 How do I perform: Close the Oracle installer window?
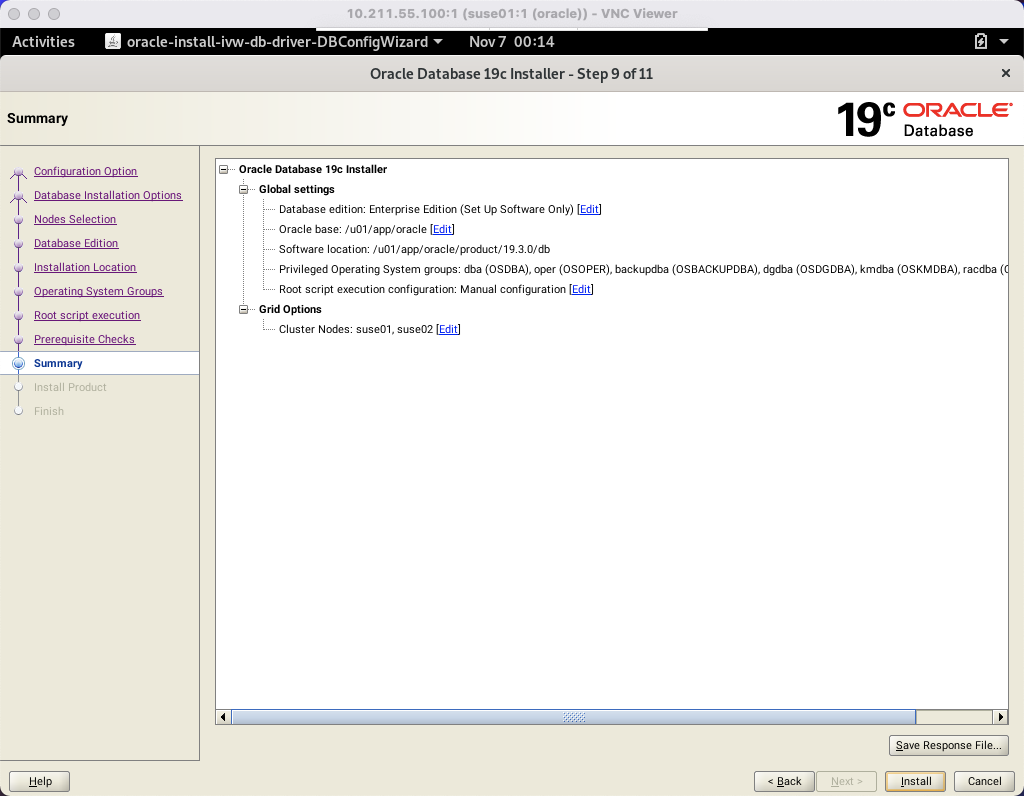click(1006, 73)
